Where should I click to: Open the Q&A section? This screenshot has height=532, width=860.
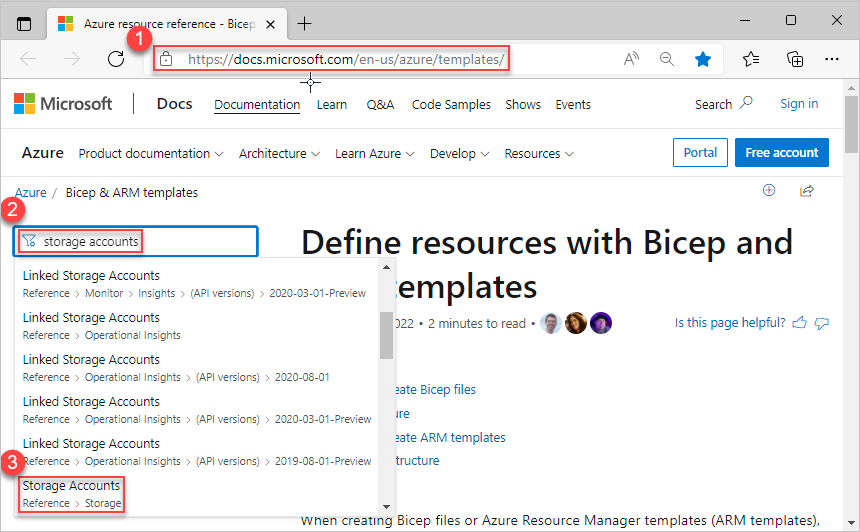[x=380, y=104]
